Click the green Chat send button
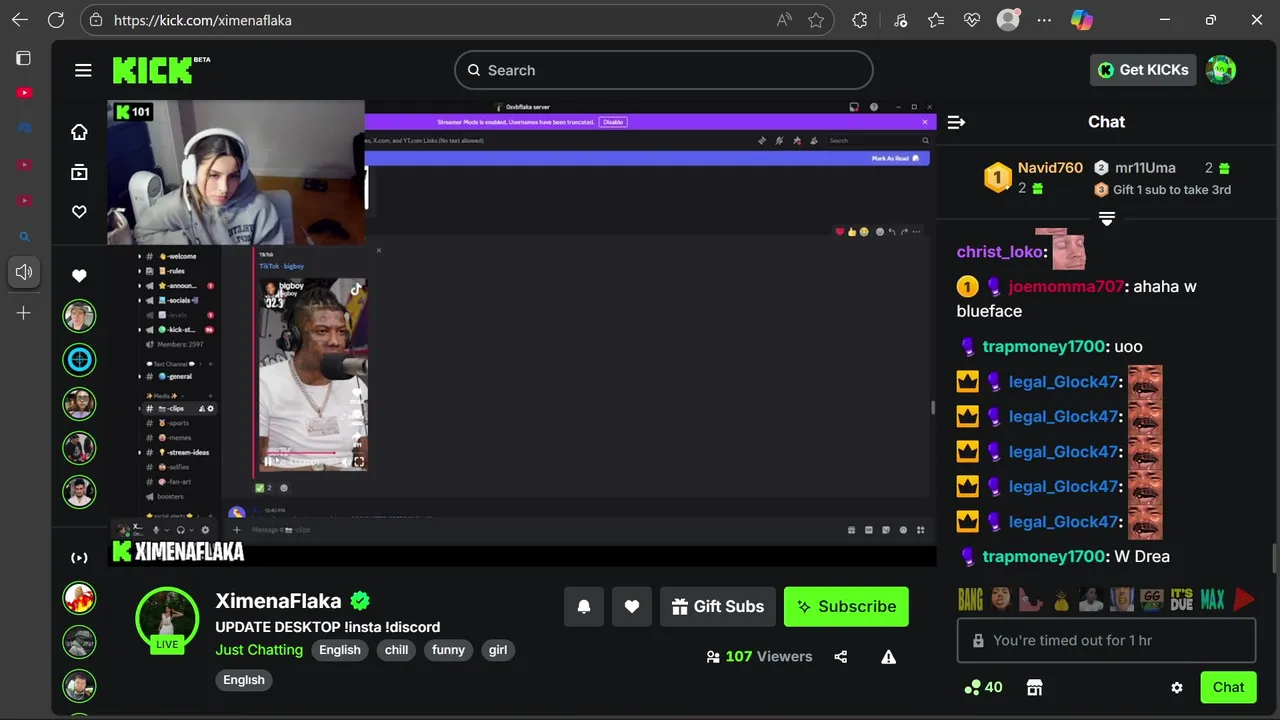 [x=1228, y=687]
